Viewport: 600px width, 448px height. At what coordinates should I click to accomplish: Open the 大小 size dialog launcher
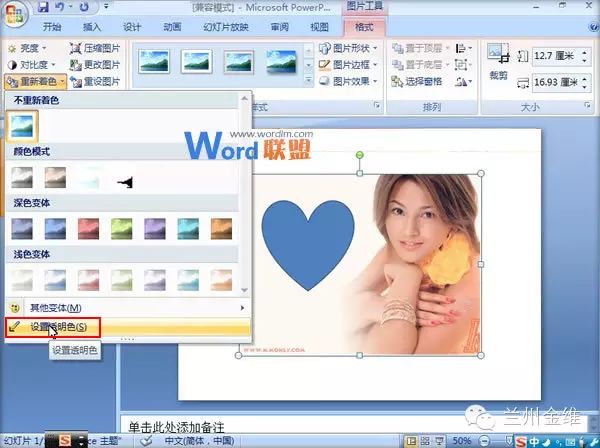pyautogui.click(x=587, y=105)
